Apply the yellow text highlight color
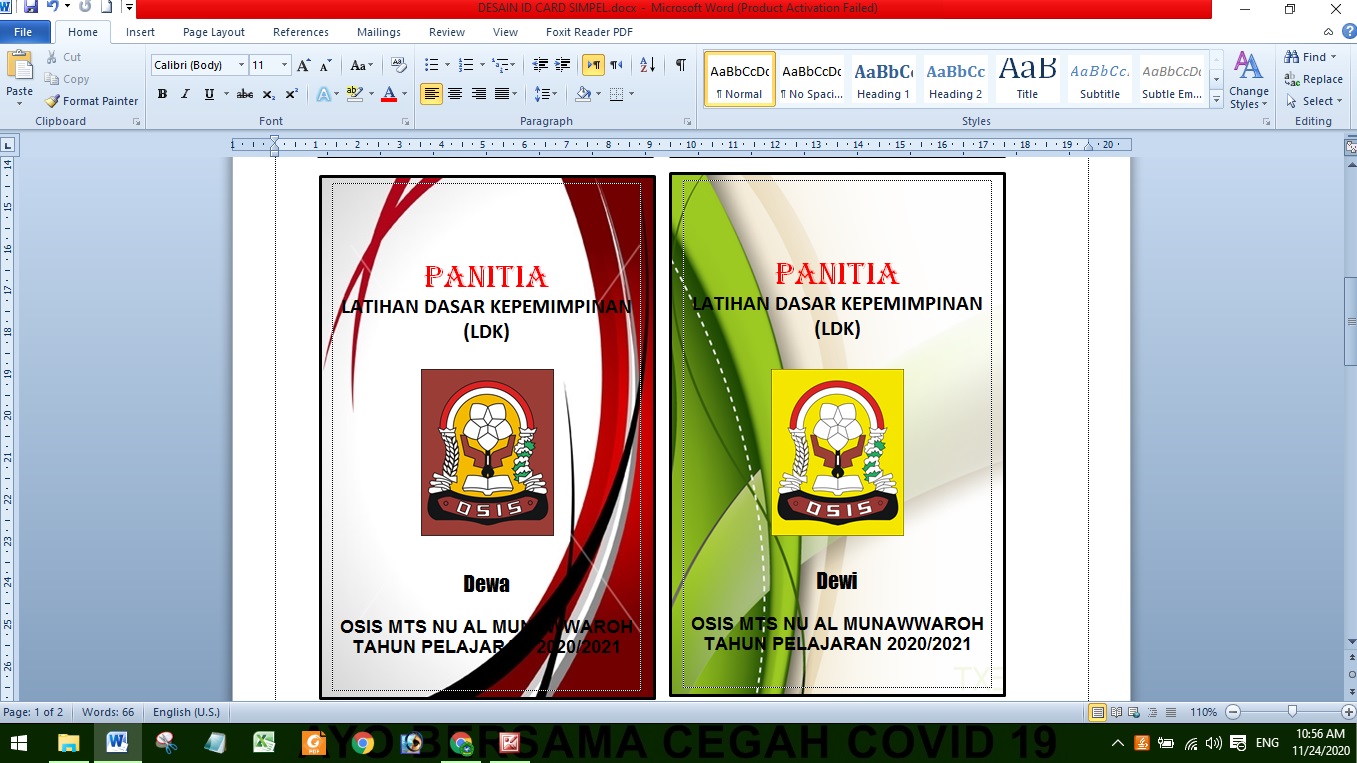Viewport: 1357px width, 763px height. click(x=353, y=94)
